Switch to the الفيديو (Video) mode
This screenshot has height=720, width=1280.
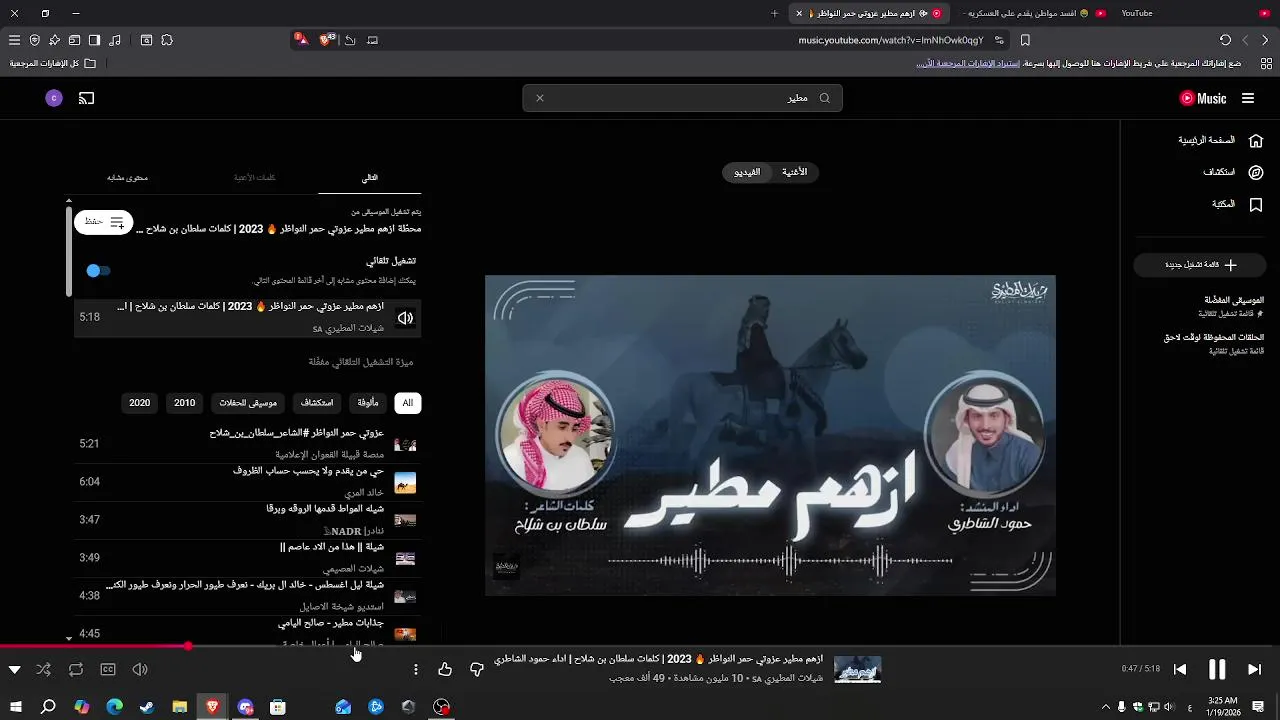pos(747,172)
